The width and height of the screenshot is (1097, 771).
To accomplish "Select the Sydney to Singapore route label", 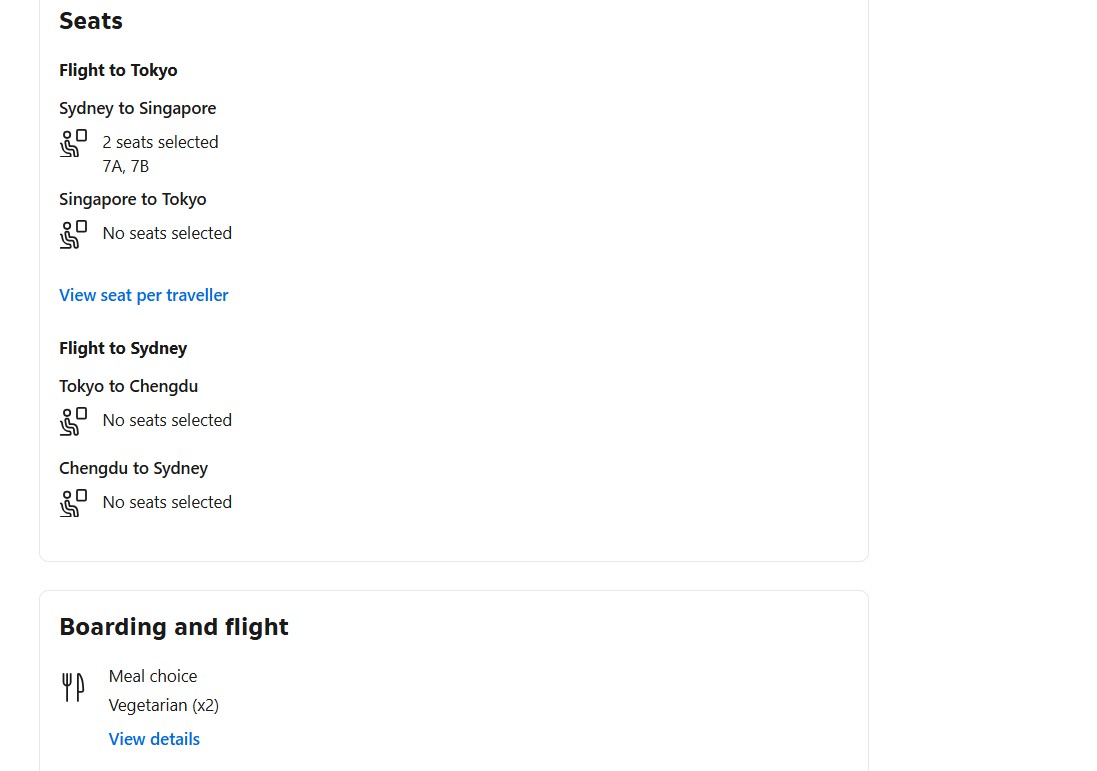I will coord(137,108).
